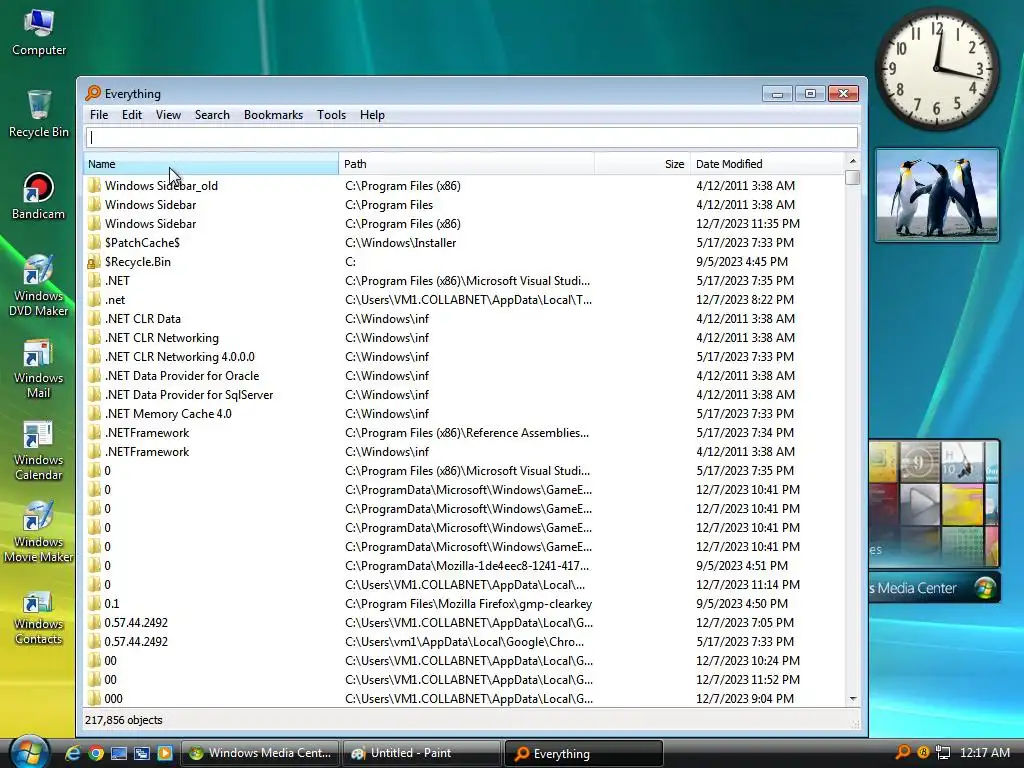Image resolution: width=1024 pixels, height=768 pixels.
Task: Click the 217,856 objects status text
Action: (x=123, y=720)
